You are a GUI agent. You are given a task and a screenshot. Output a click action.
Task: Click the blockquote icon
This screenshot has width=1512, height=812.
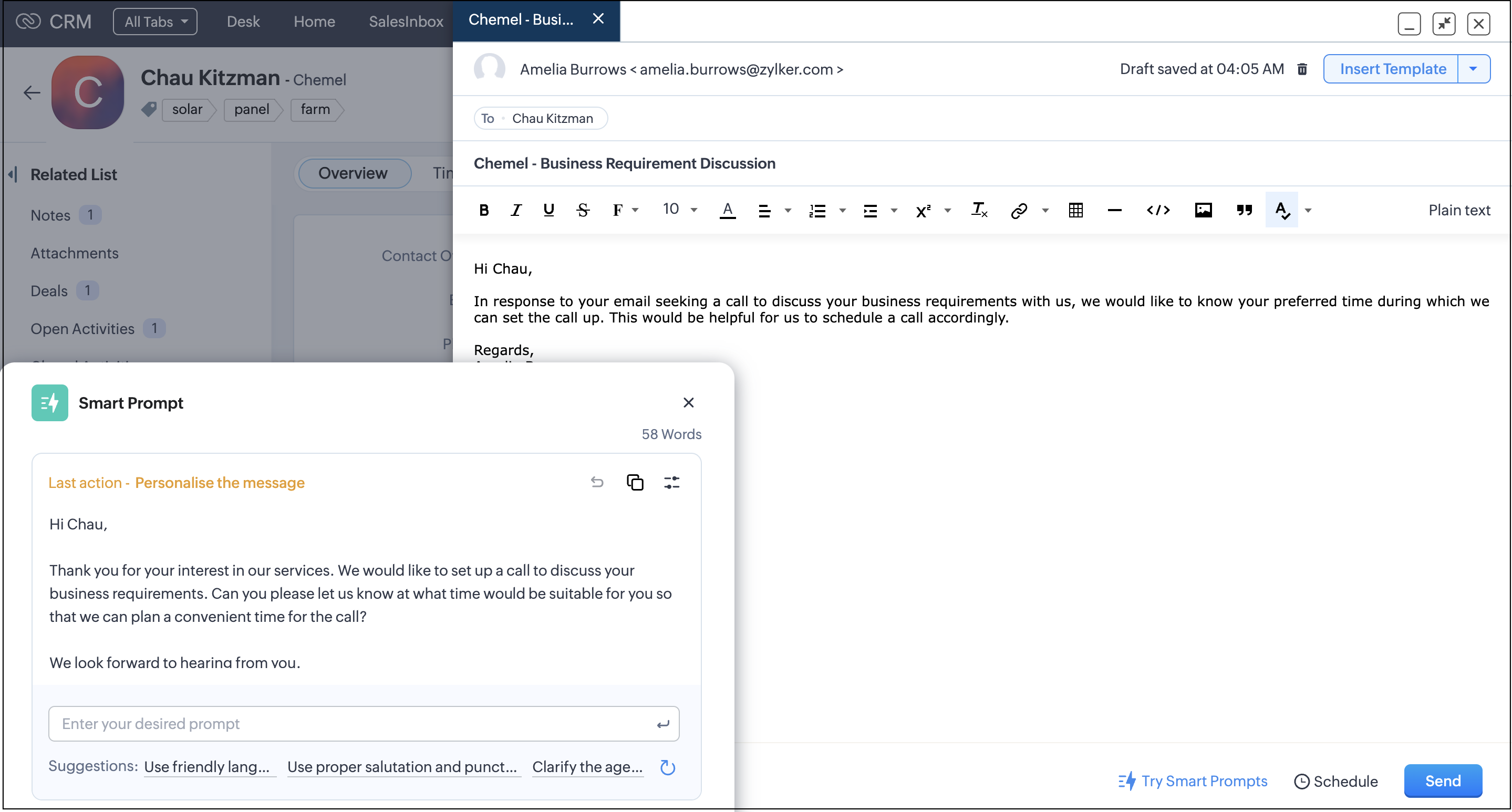pos(1244,210)
